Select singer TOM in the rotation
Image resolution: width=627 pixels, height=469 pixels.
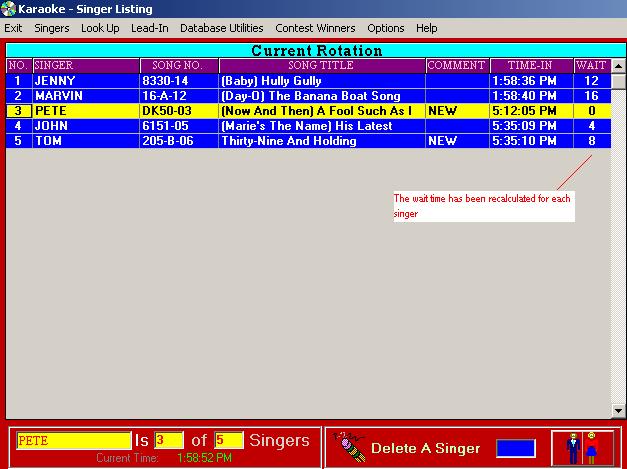[x=48, y=141]
